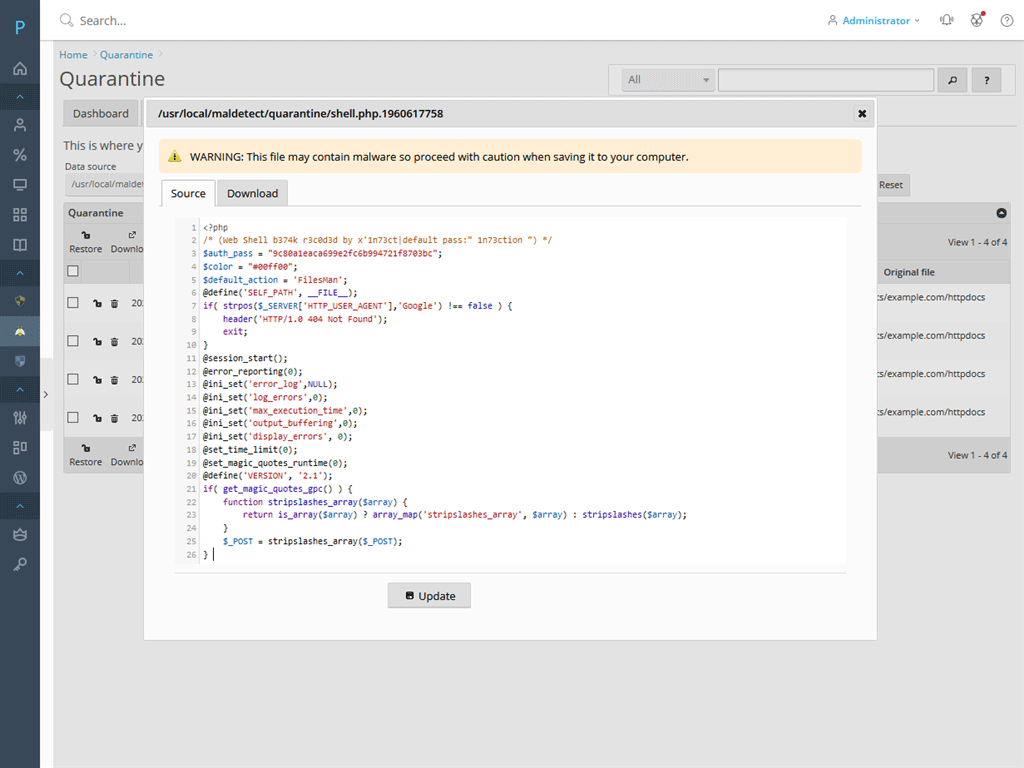This screenshot has width=1024, height=768.
Task: Switch to the Download tab of the file viewer
Action: pos(252,193)
